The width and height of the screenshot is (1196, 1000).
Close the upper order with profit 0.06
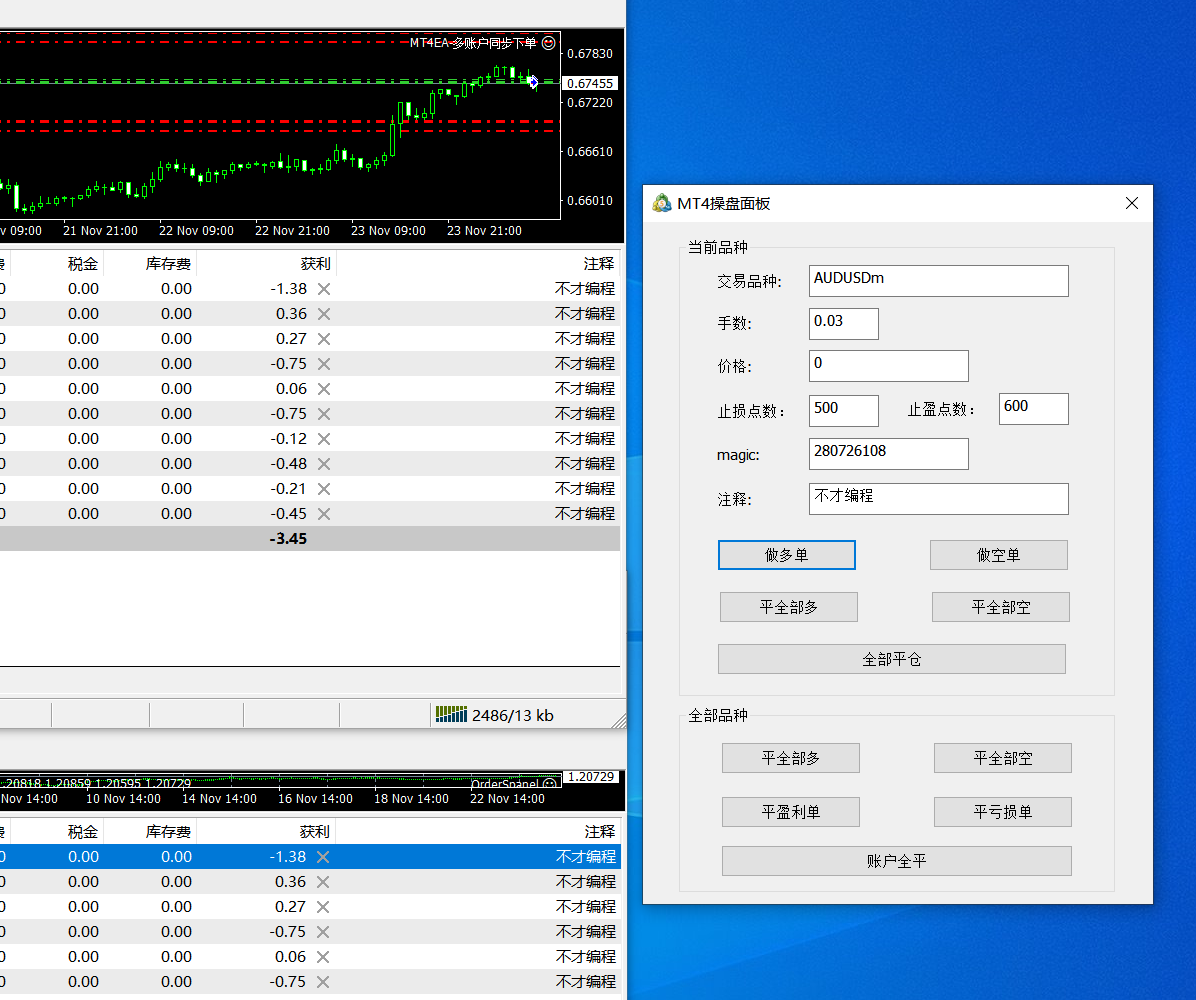click(x=324, y=389)
